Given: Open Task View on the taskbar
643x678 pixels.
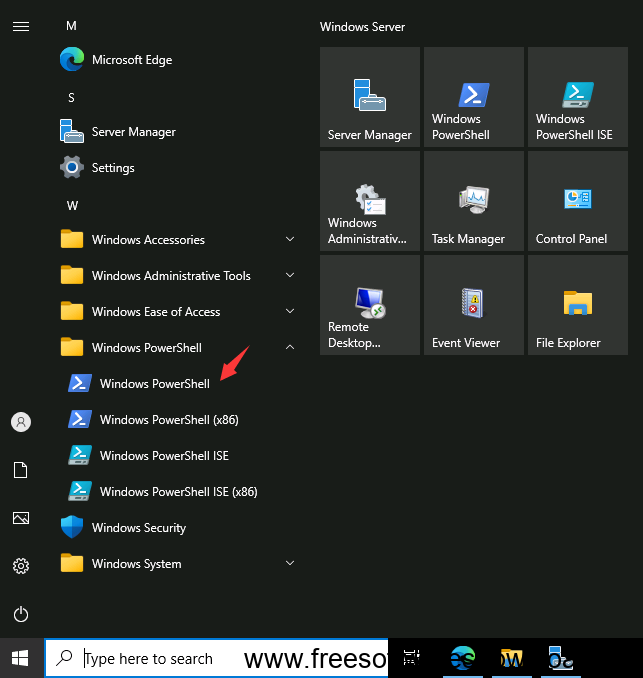Looking at the screenshot, I should coord(411,659).
